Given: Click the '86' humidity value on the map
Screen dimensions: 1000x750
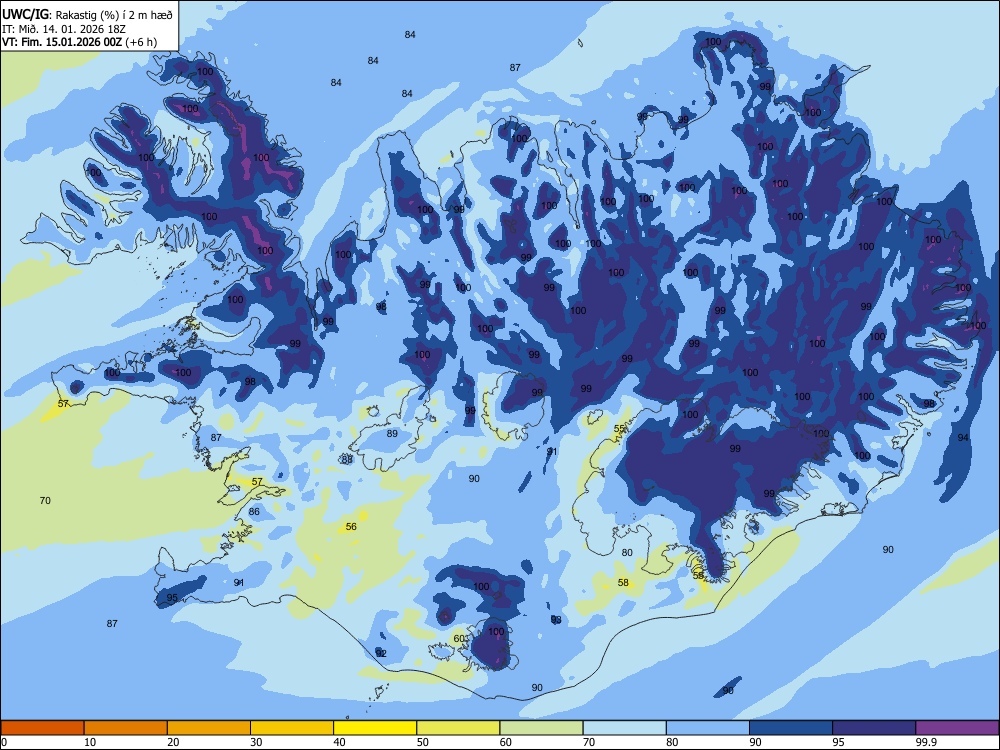Looking at the screenshot, I should [254, 511].
